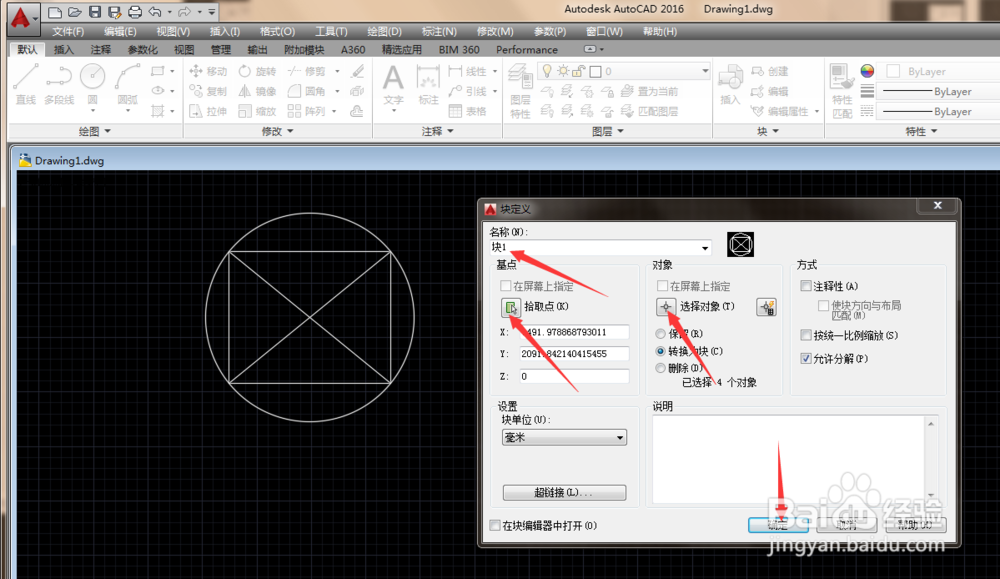
Task: Click the Help (帮助) button in dialog
Action: tap(916, 525)
